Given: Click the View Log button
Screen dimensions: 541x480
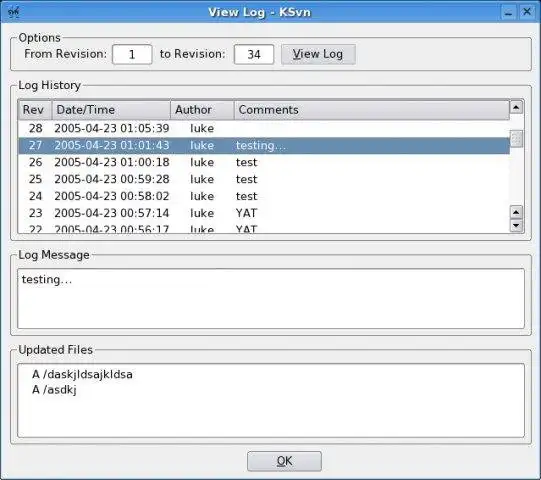Looking at the screenshot, I should [318, 54].
